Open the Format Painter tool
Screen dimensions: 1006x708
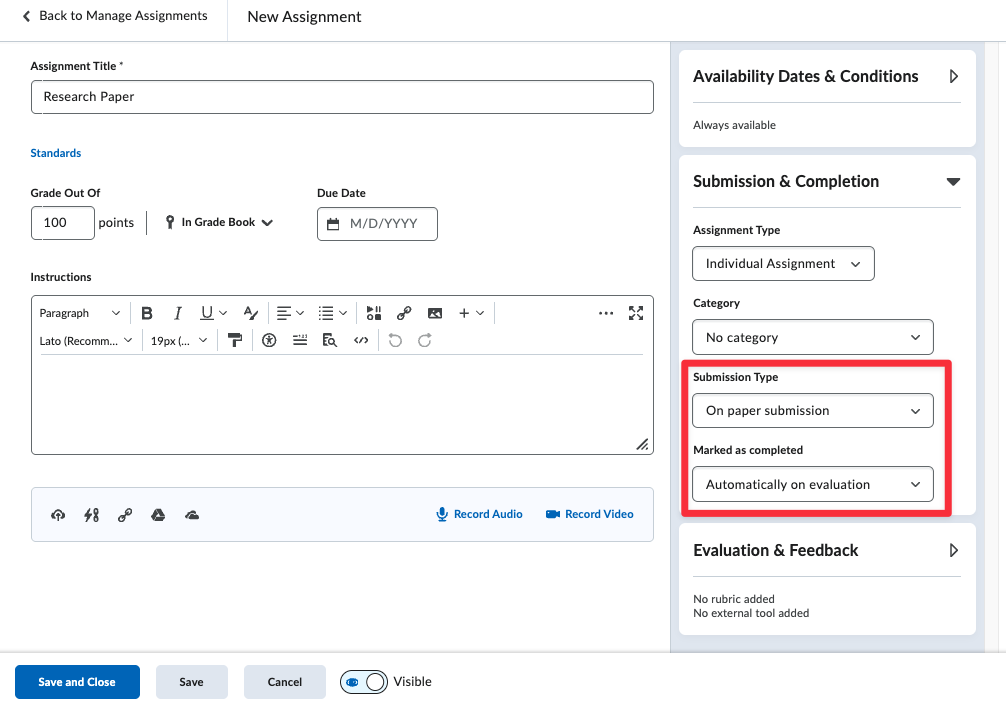[x=235, y=340]
